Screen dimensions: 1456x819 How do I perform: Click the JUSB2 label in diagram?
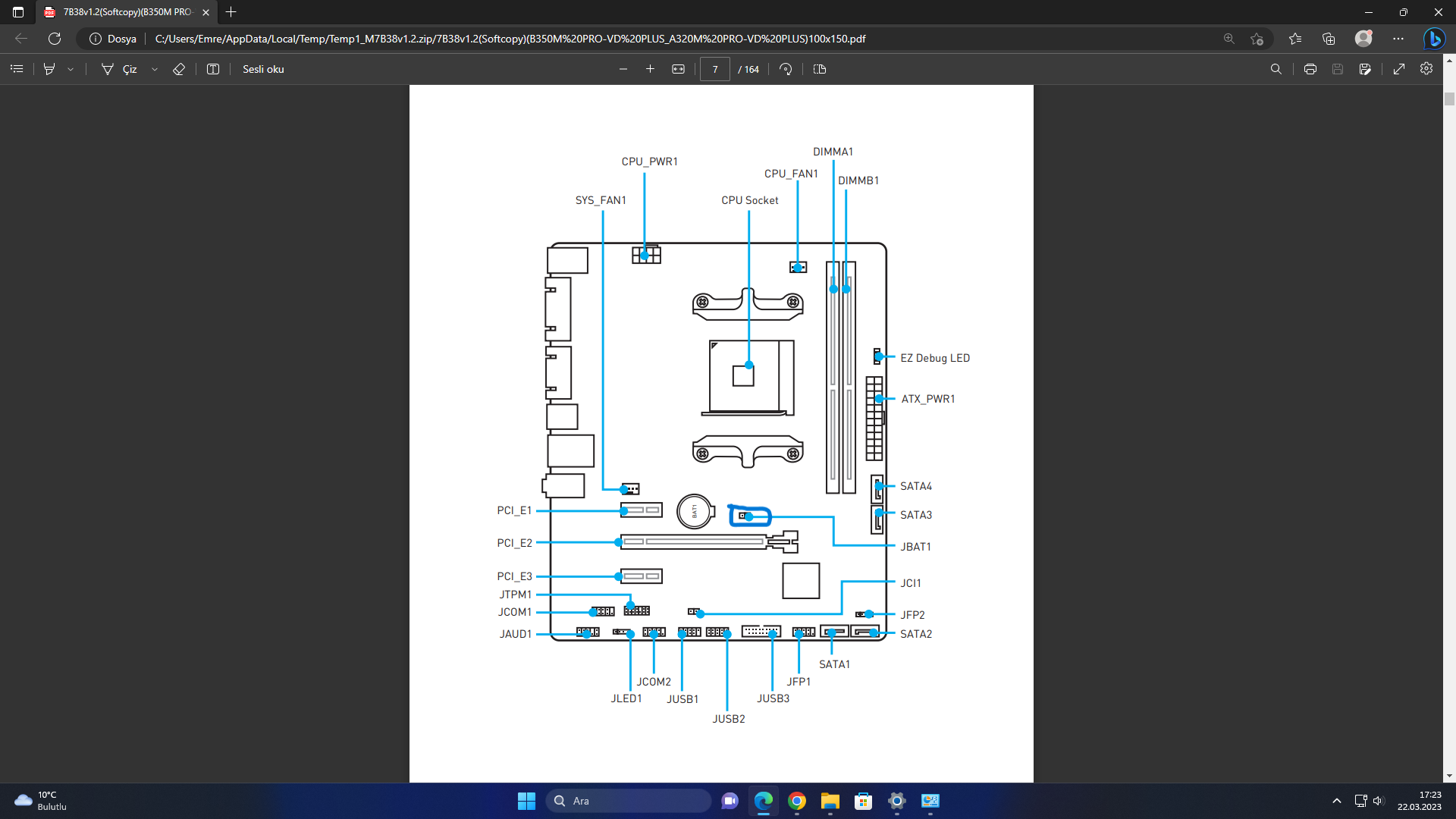729,719
